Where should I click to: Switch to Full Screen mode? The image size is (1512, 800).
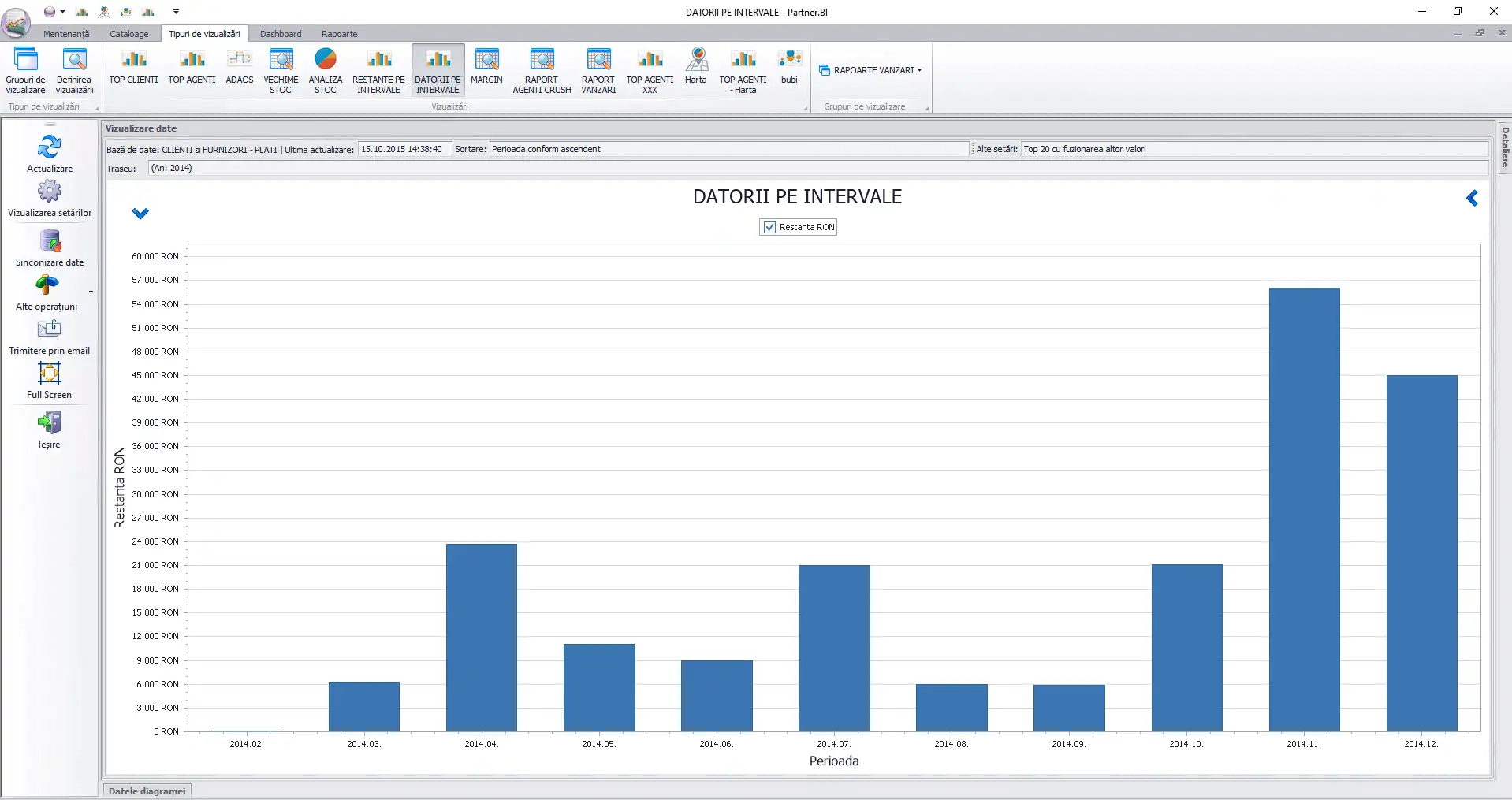pyautogui.click(x=50, y=381)
